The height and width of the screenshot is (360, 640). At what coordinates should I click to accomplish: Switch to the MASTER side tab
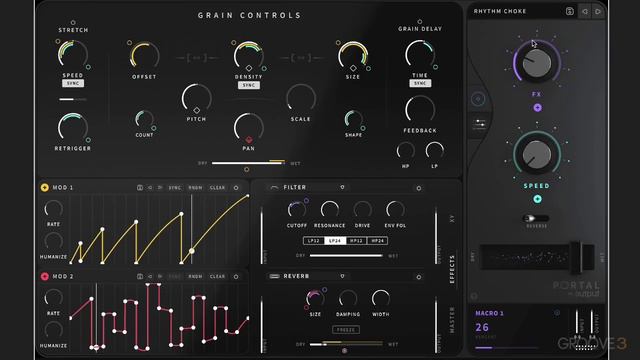(452, 320)
